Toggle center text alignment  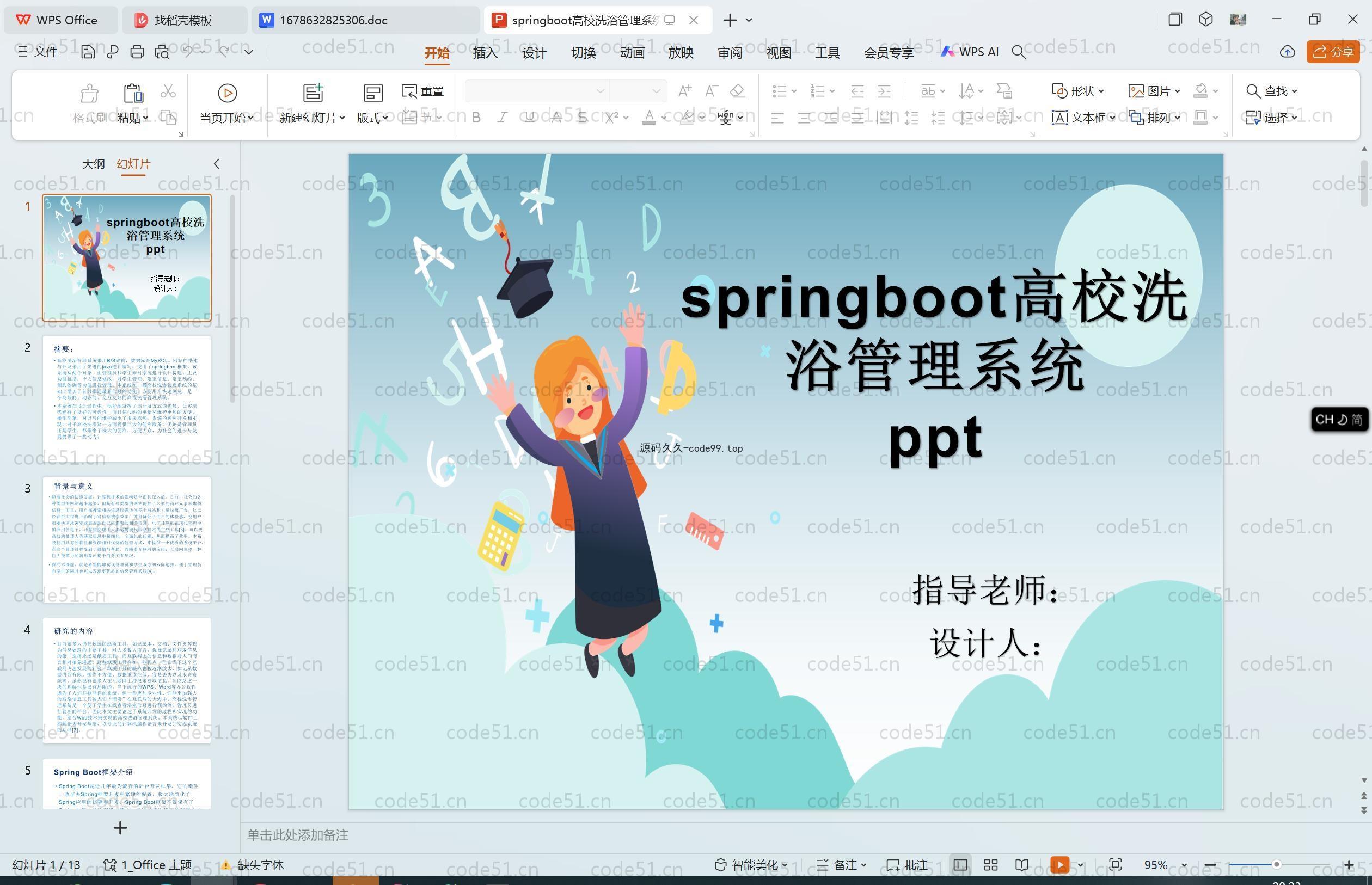(804, 119)
